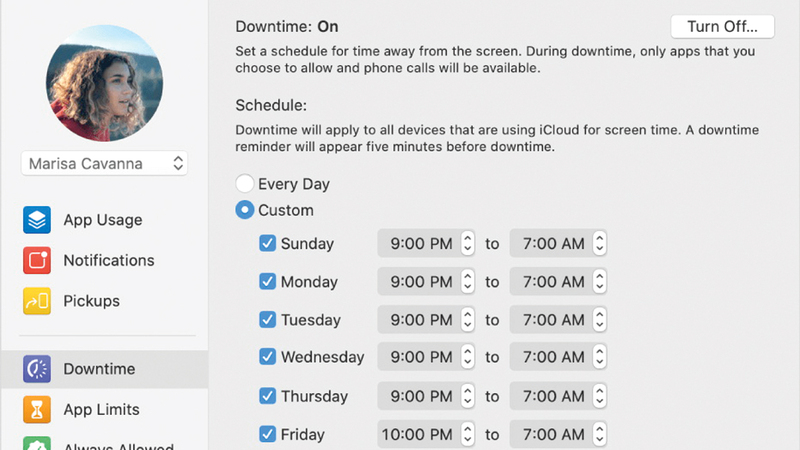Click the App Usage sidebar icon
800x450 pixels.
pyautogui.click(x=37, y=220)
